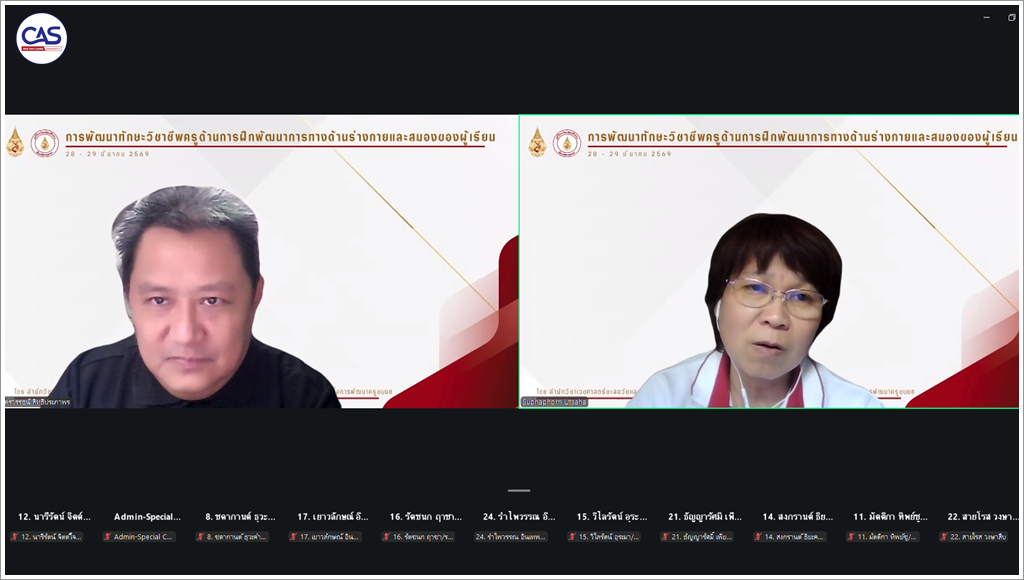This screenshot has height=580, width=1024.
Task: Click muted mic icon for Admin-Special
Action: 108,537
